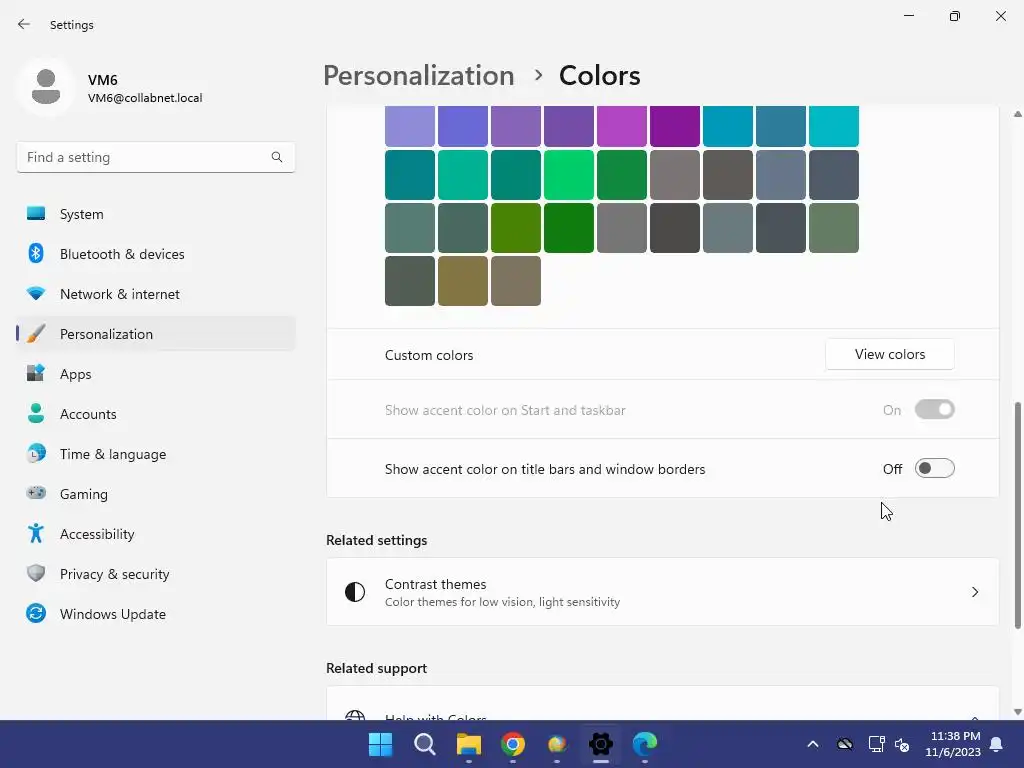The image size is (1024, 768).
Task: Click the cloud sync tray icon
Action: [x=844, y=744]
